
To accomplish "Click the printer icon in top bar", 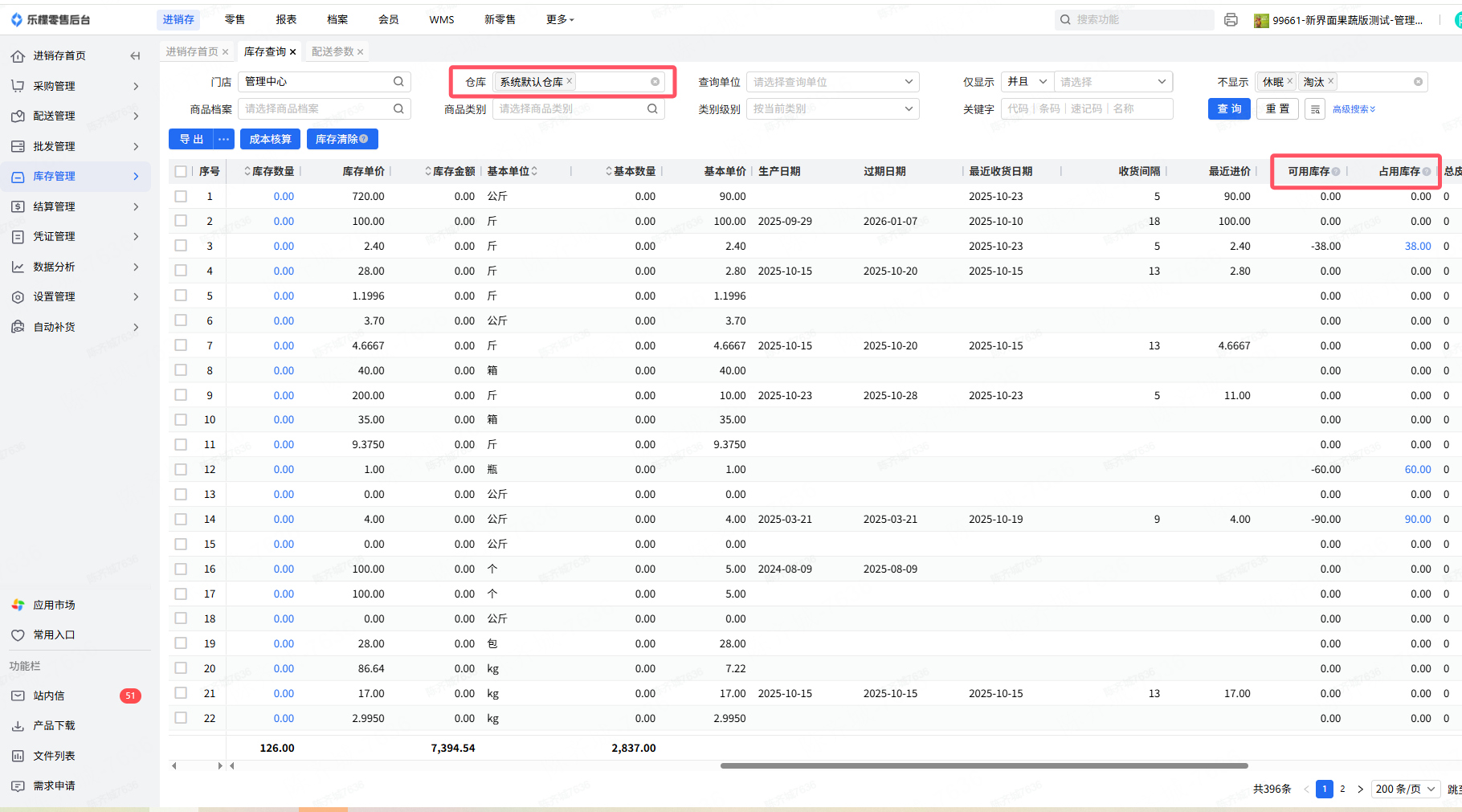I will (x=1231, y=20).
